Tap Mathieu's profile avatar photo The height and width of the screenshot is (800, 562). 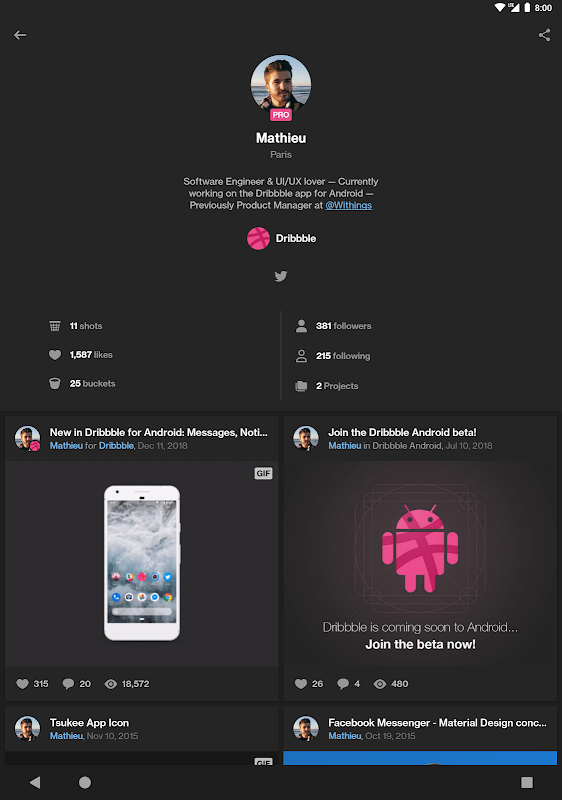(281, 85)
